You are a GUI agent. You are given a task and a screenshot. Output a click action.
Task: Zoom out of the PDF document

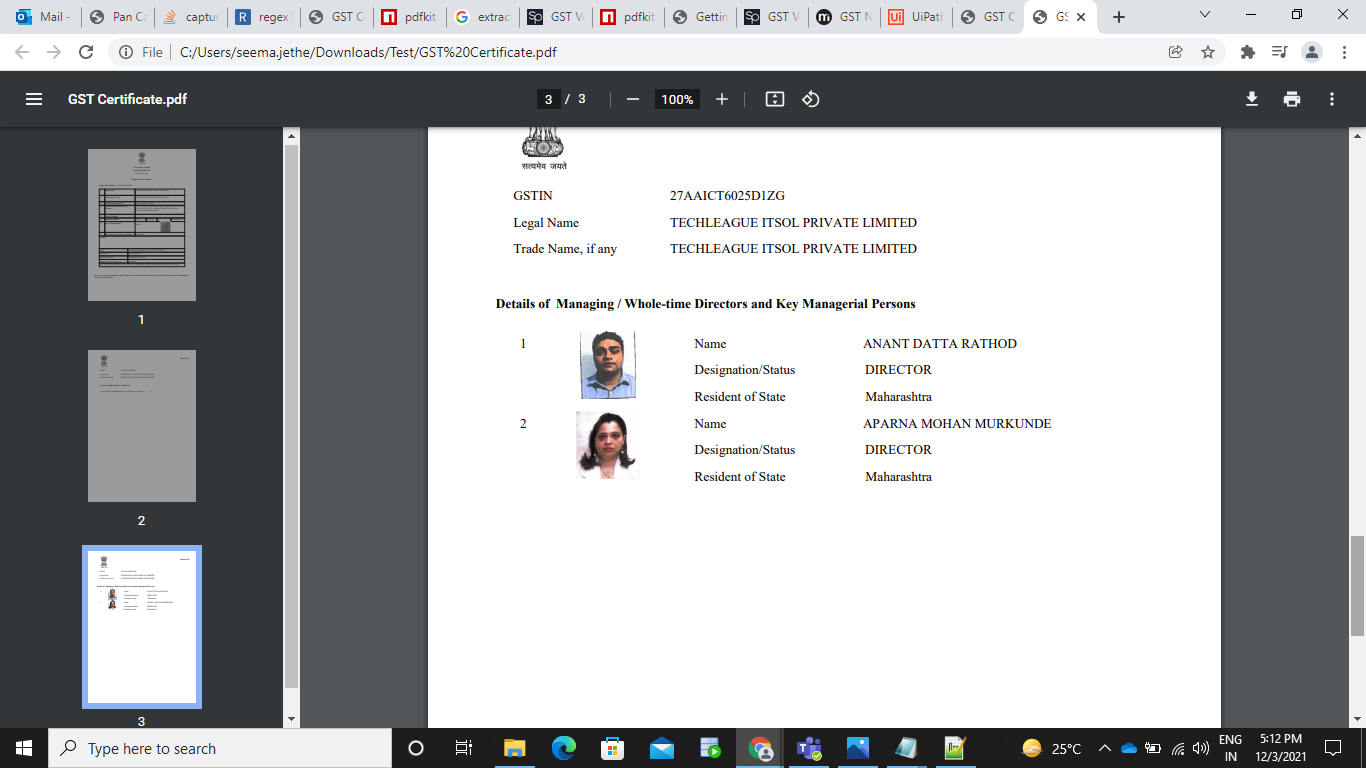[632, 99]
